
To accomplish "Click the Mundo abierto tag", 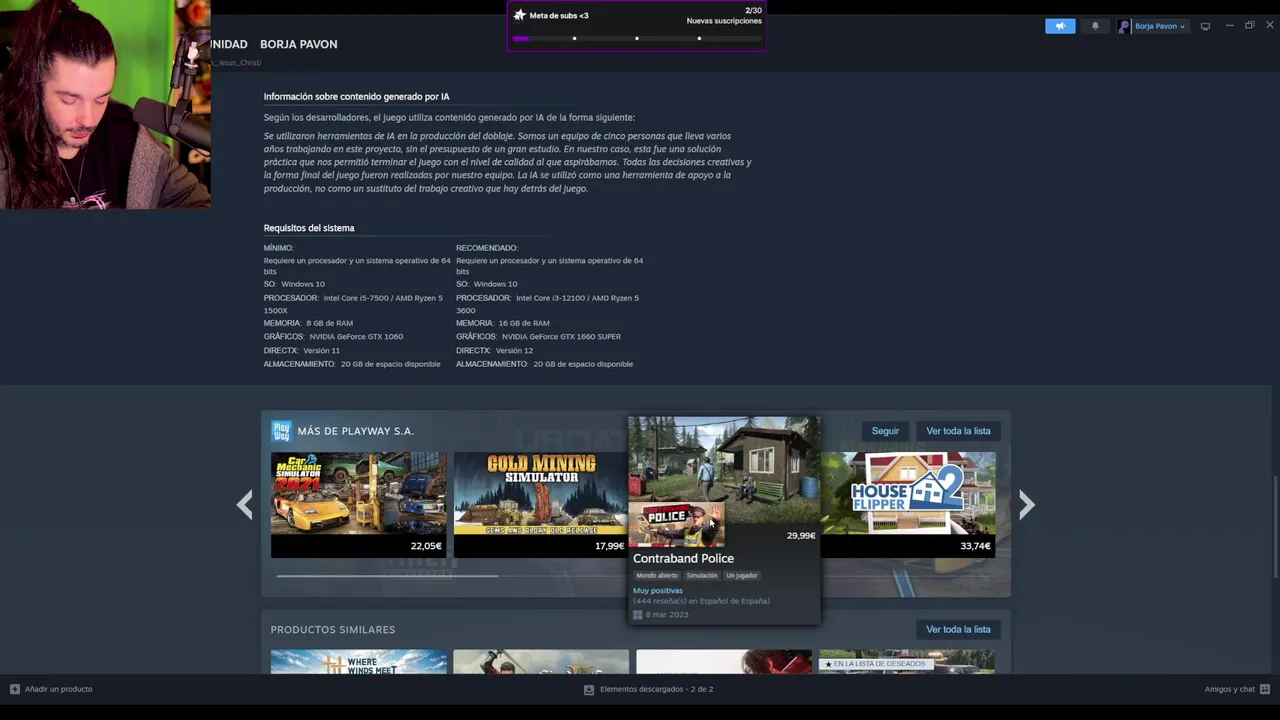I will (x=657, y=575).
